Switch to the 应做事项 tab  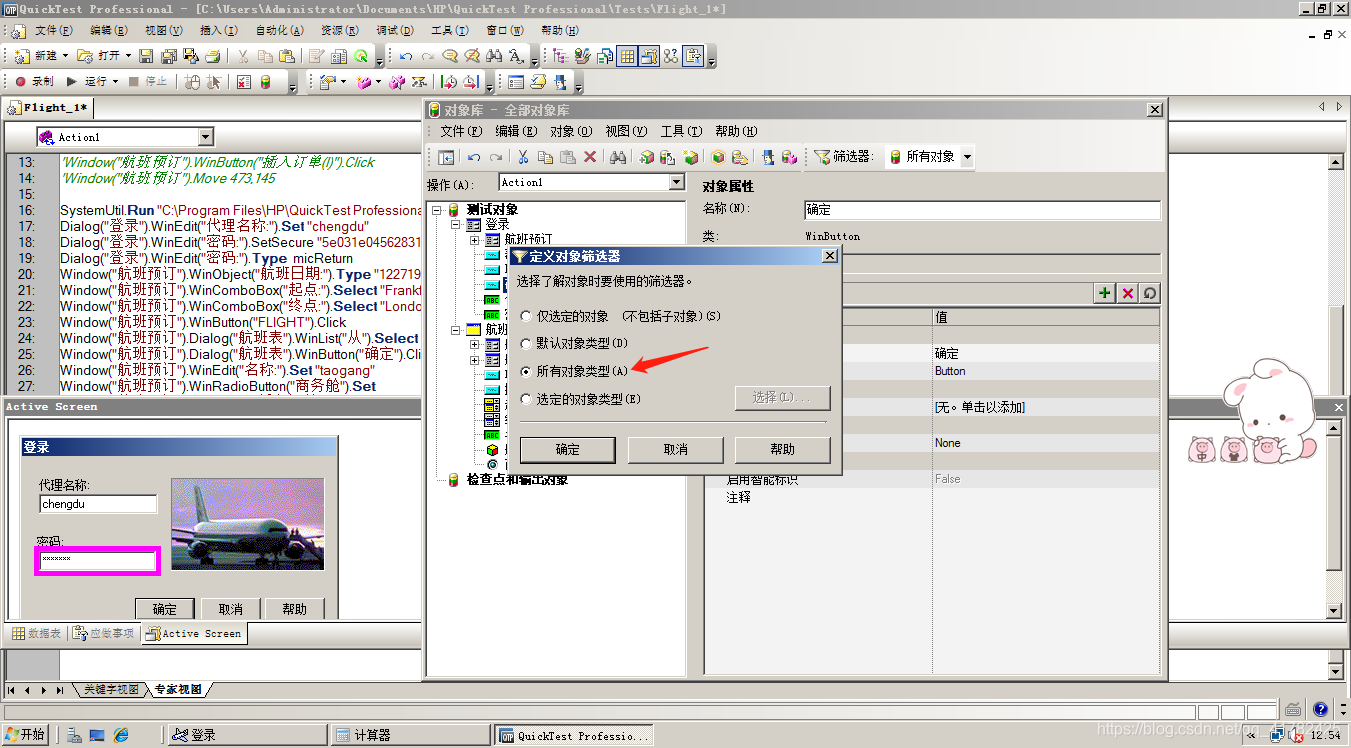104,633
